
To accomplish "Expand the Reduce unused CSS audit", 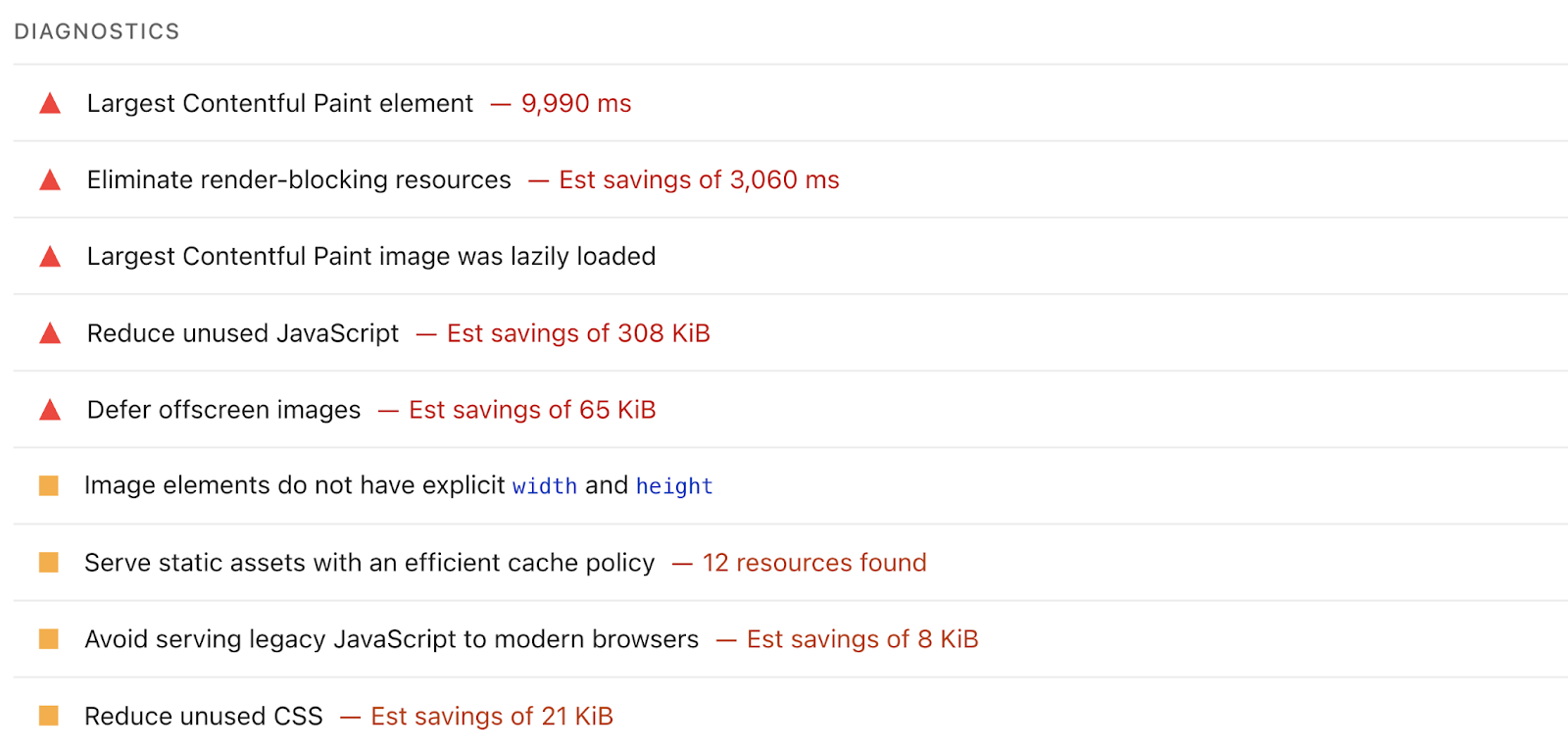I will (204, 716).
